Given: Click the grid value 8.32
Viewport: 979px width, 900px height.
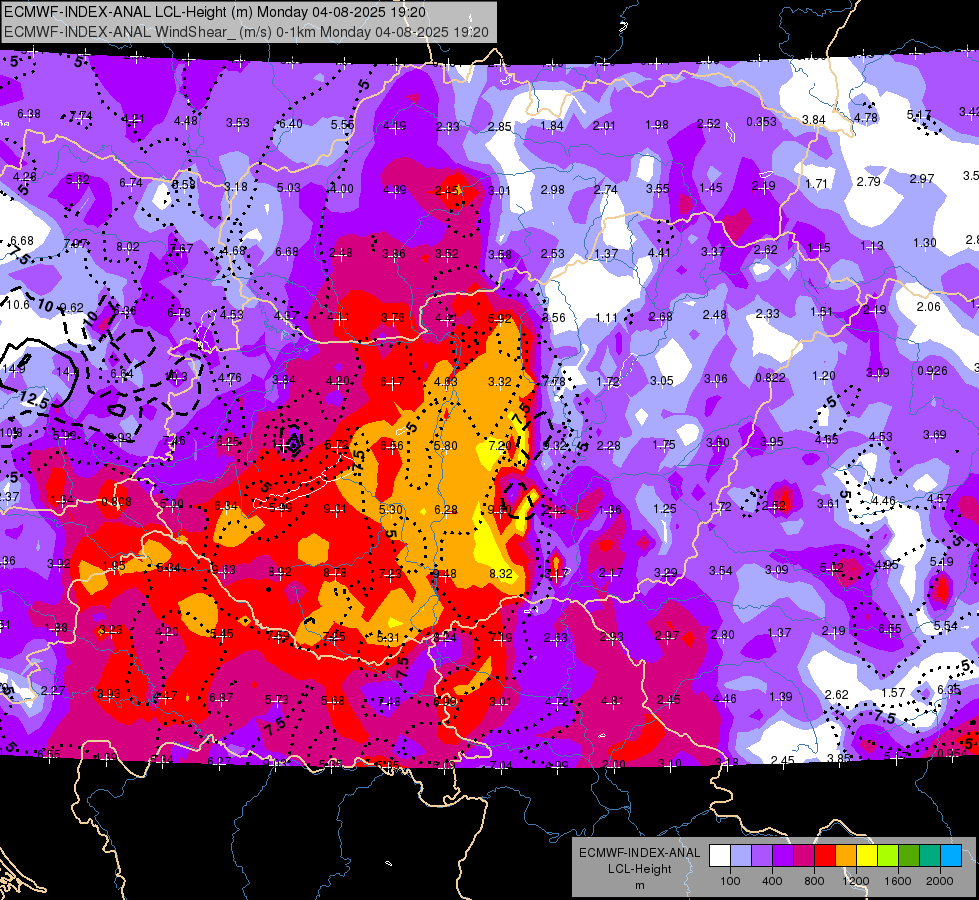Looking at the screenshot, I should (x=501, y=573).
